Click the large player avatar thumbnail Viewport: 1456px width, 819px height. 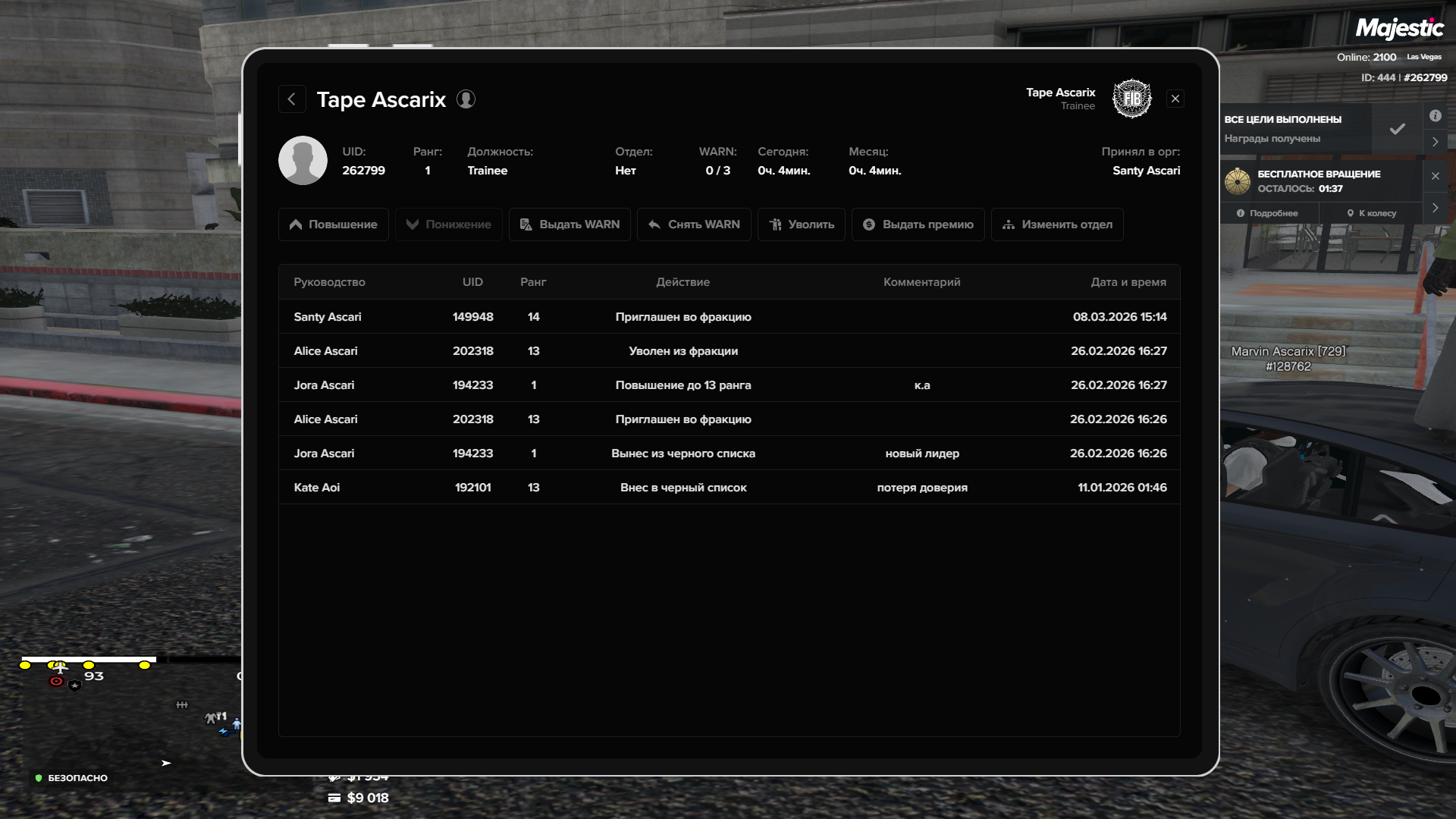click(303, 161)
